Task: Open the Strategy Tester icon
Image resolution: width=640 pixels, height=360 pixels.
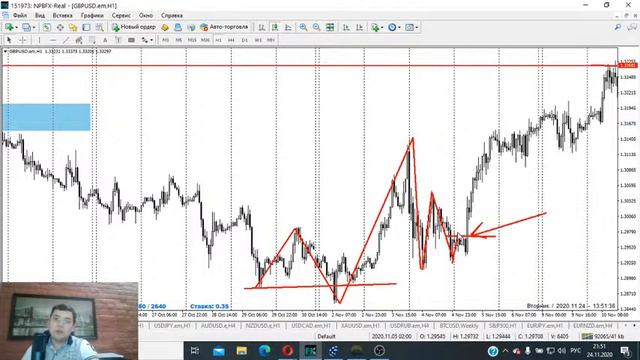Action: 99,27
